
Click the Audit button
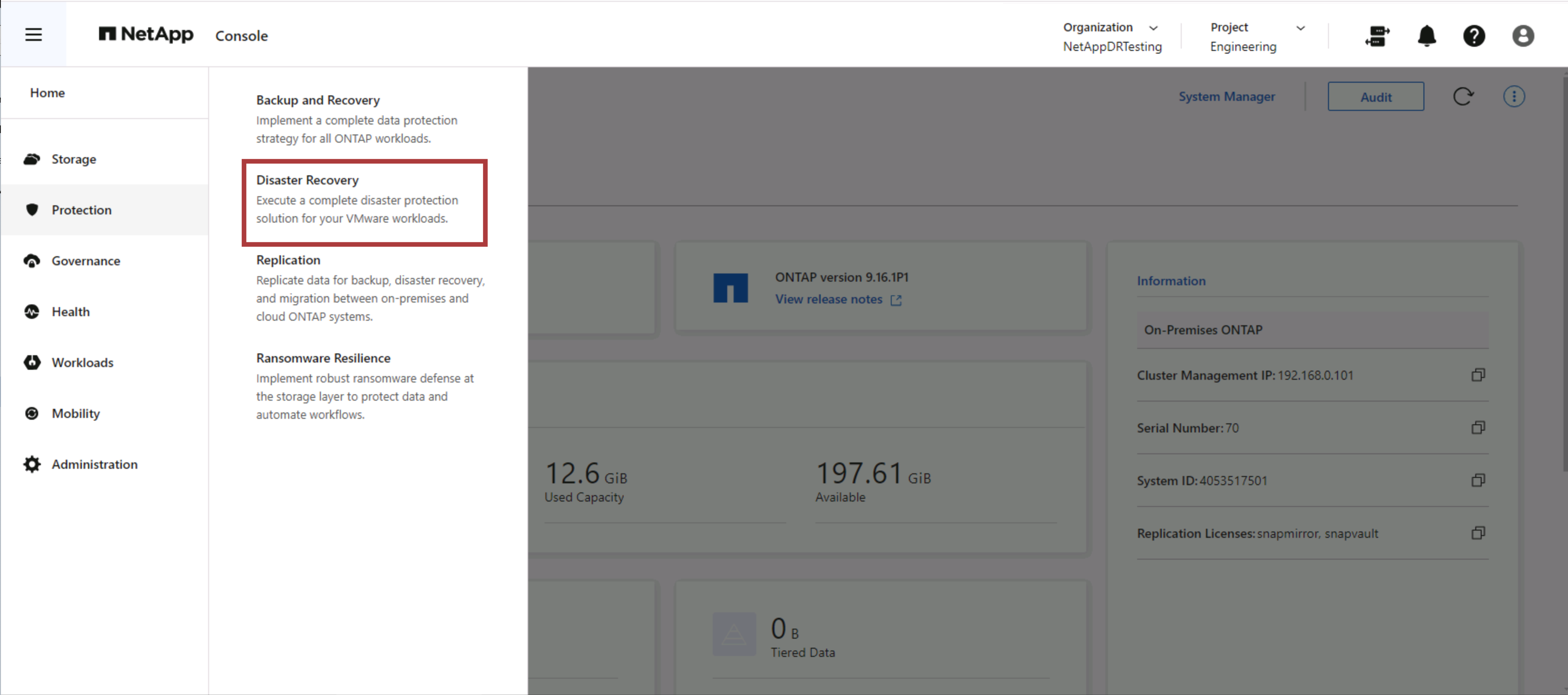pyautogui.click(x=1376, y=96)
